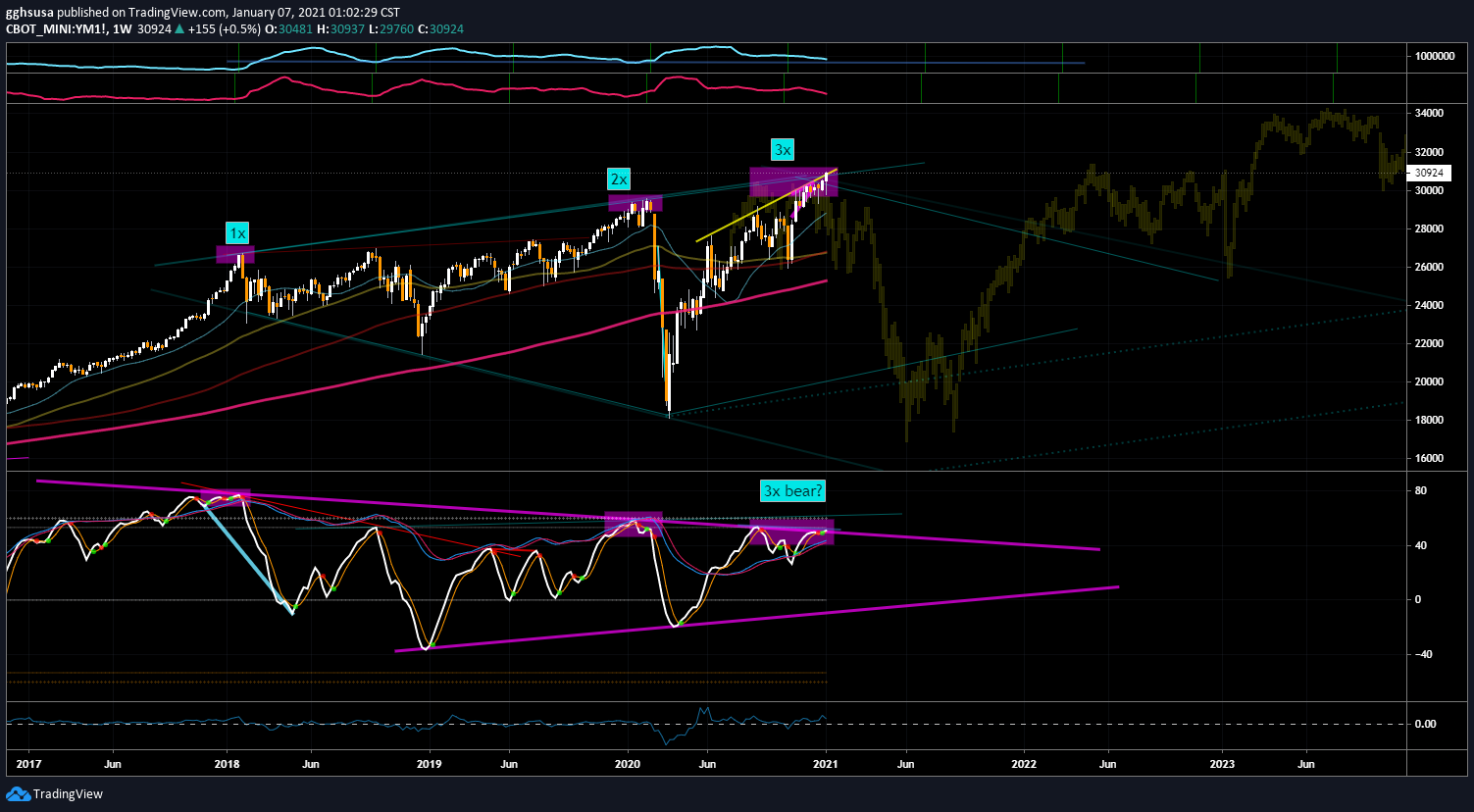Click the author name gghsusa
Screen dimensions: 1474x812
[29, 13]
